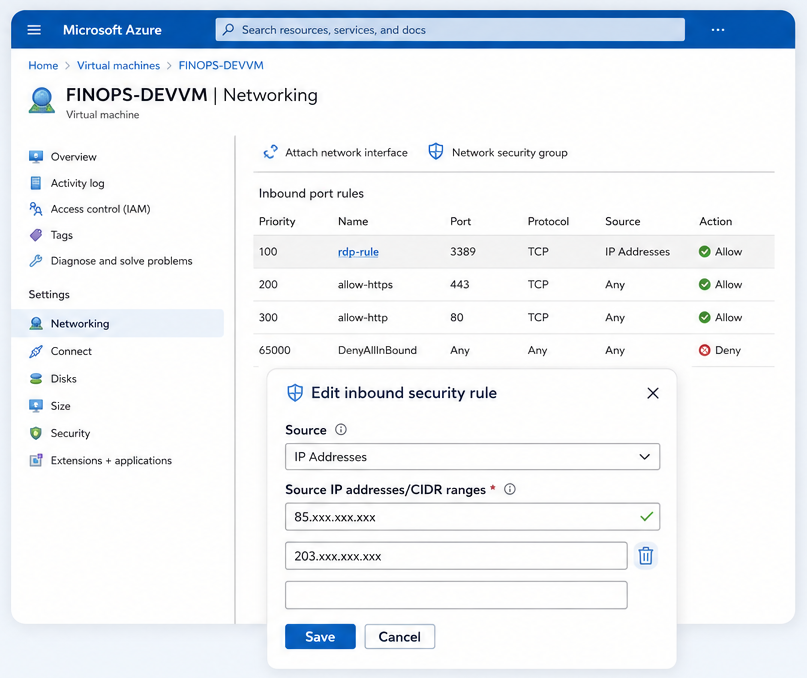Open the Disks settings page
Viewport: 807px width, 678px height.
point(63,378)
